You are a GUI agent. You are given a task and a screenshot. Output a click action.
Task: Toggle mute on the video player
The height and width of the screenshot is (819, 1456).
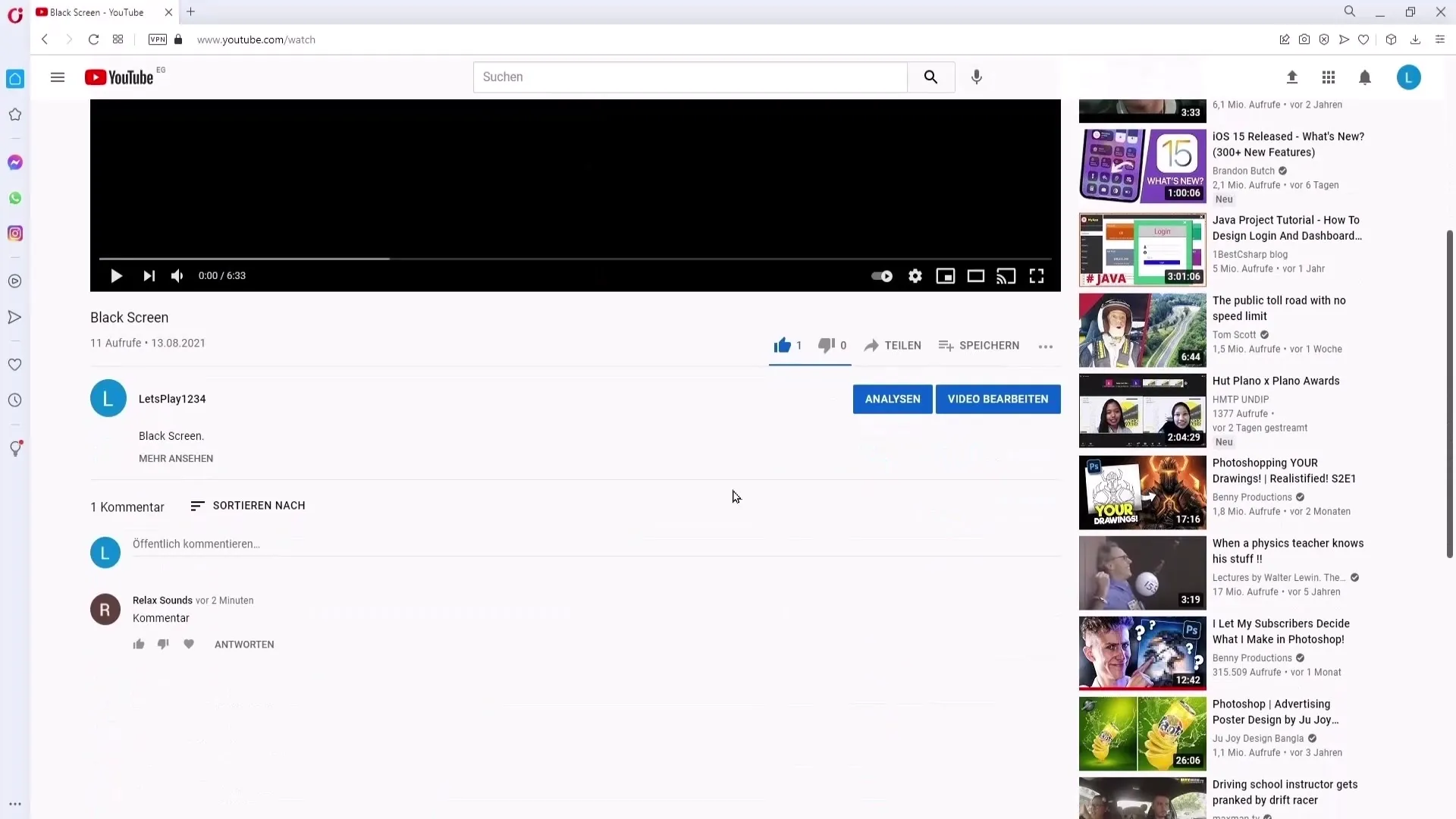click(177, 275)
